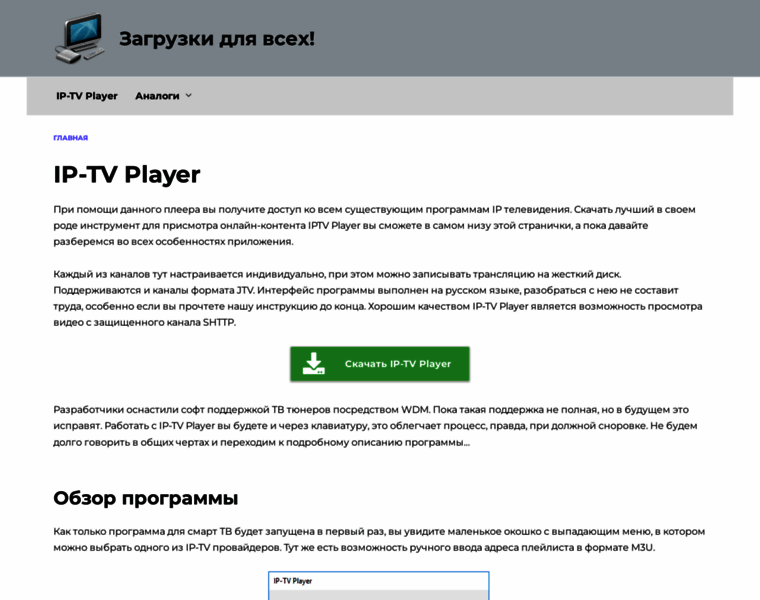Click the download arrow icon on green button
This screenshot has height=600, width=760.
pyautogui.click(x=314, y=363)
